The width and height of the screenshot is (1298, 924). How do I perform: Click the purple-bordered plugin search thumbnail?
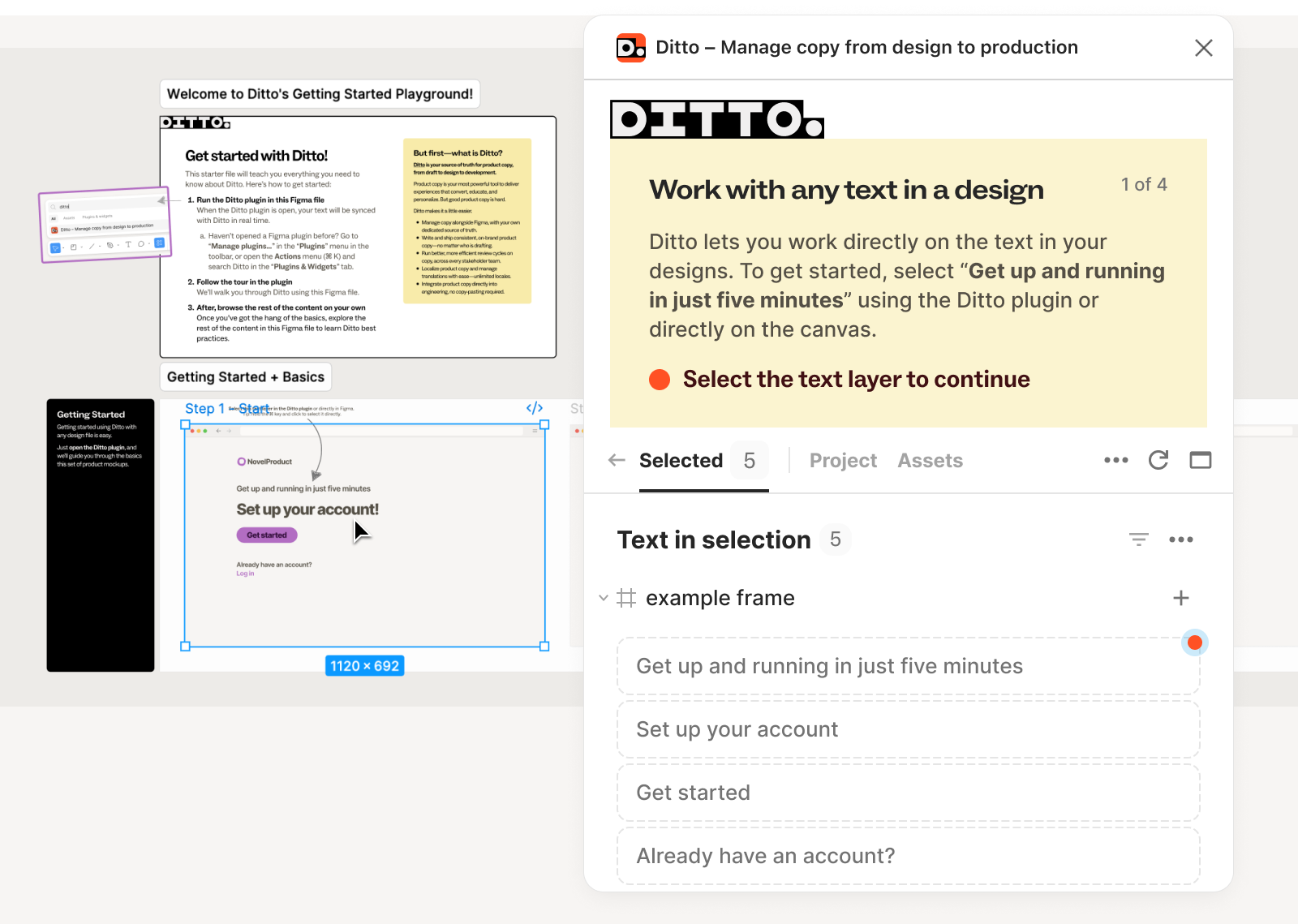pos(105,225)
